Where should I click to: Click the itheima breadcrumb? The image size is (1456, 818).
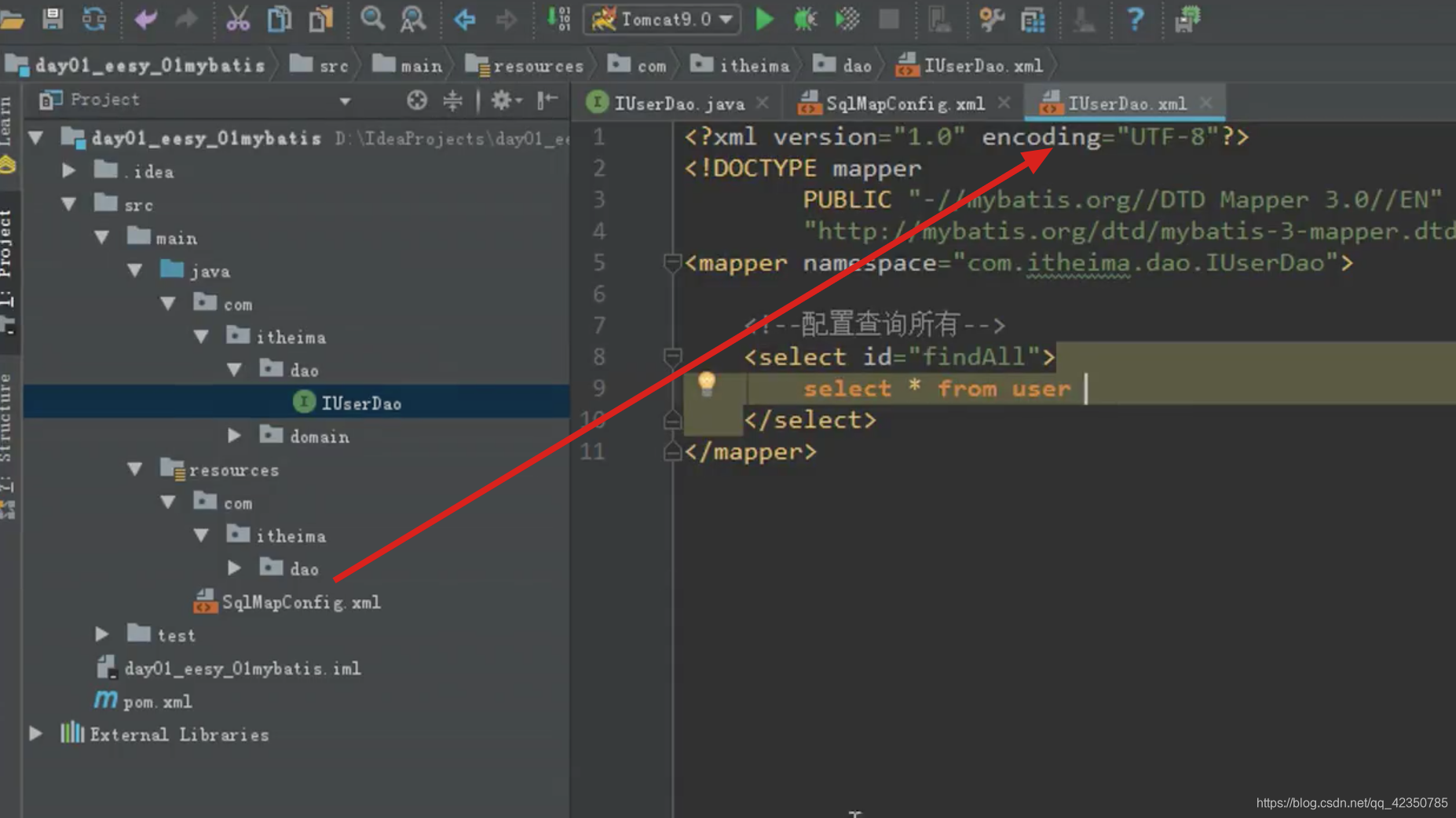(x=740, y=66)
